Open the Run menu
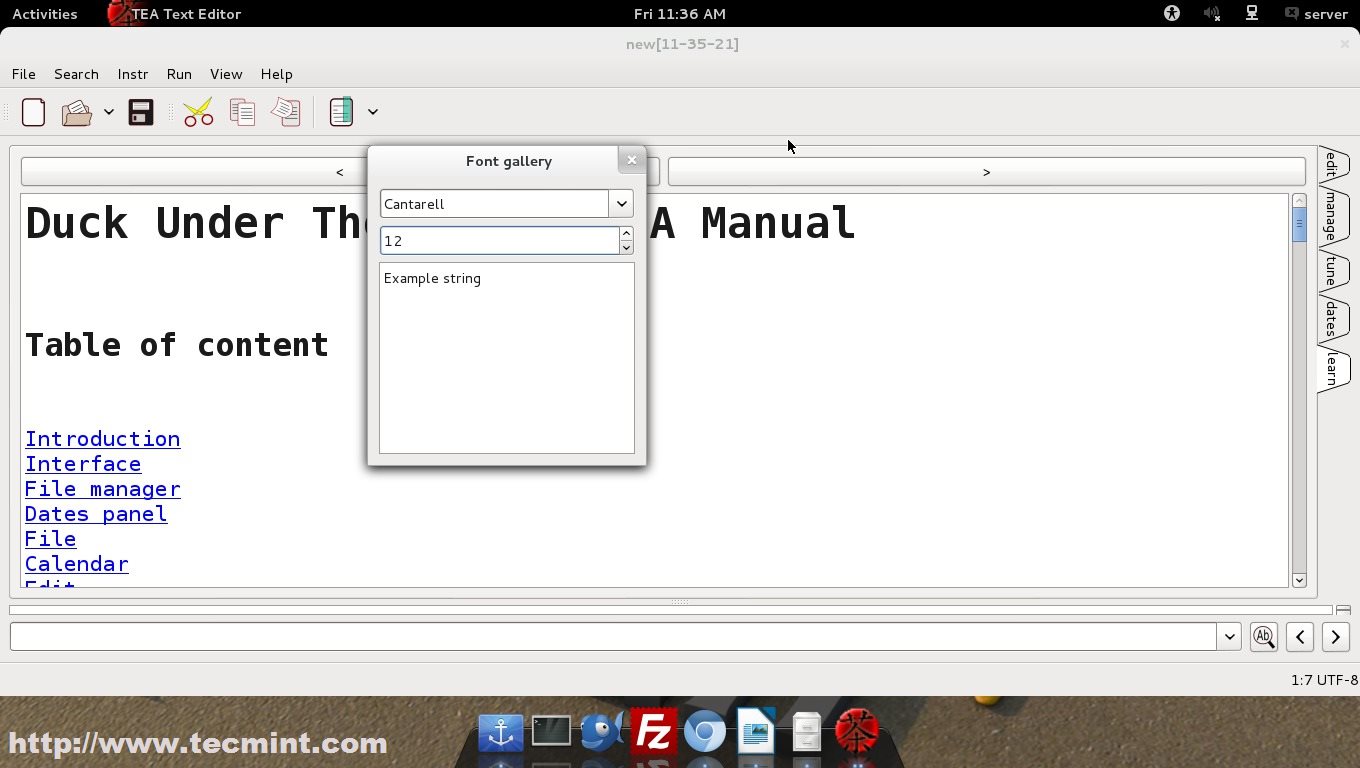Viewport: 1360px width, 768px height. click(x=179, y=74)
